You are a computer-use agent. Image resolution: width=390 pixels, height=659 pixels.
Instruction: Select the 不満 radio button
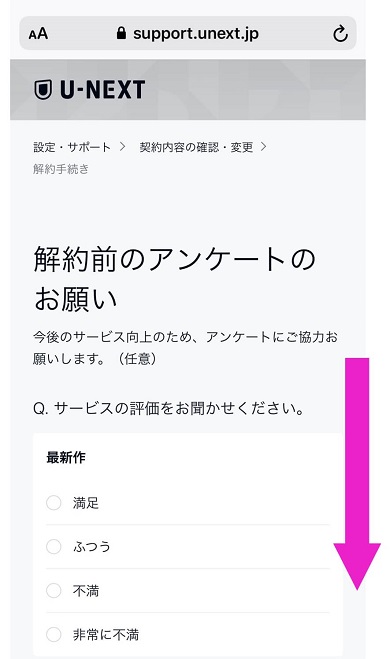click(53, 590)
